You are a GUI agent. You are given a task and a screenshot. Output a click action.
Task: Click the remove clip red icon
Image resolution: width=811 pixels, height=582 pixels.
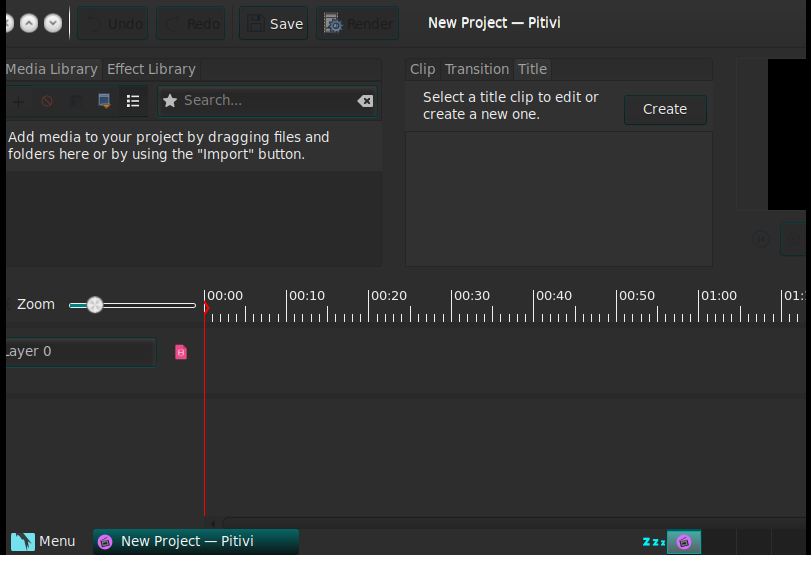click(47, 101)
